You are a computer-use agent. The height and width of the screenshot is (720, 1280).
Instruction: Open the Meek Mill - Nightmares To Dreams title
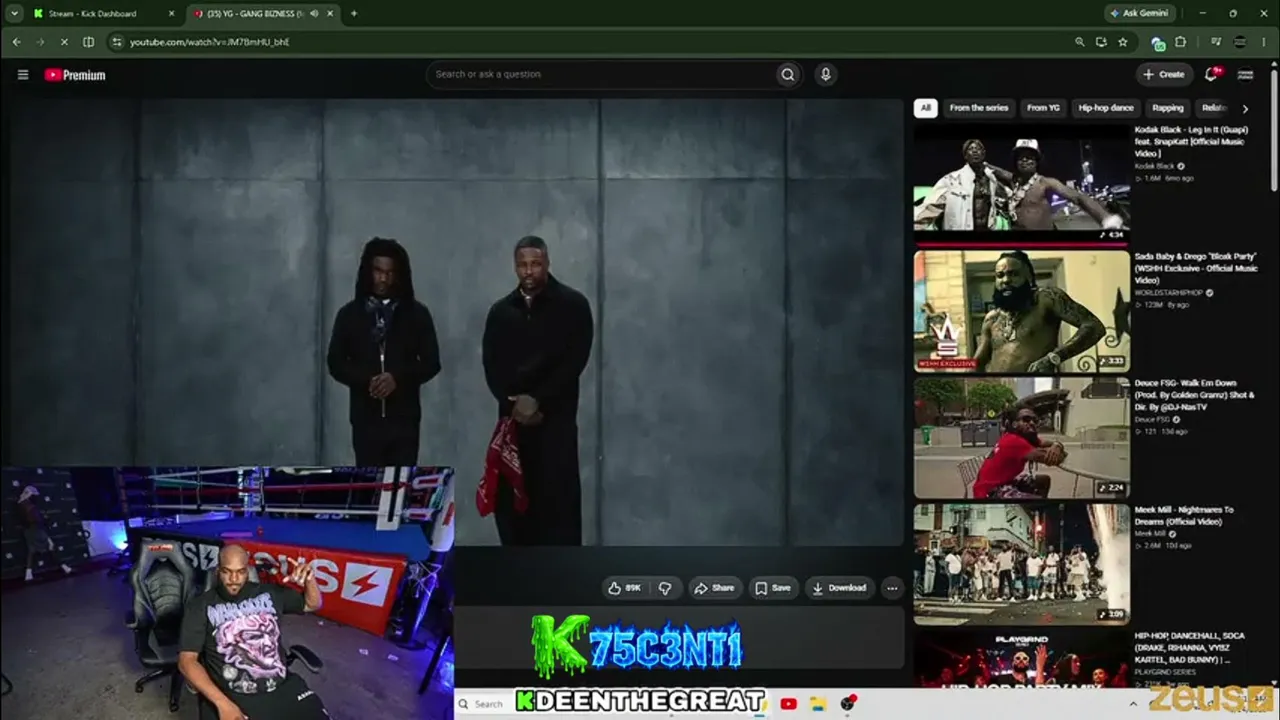(x=1184, y=516)
